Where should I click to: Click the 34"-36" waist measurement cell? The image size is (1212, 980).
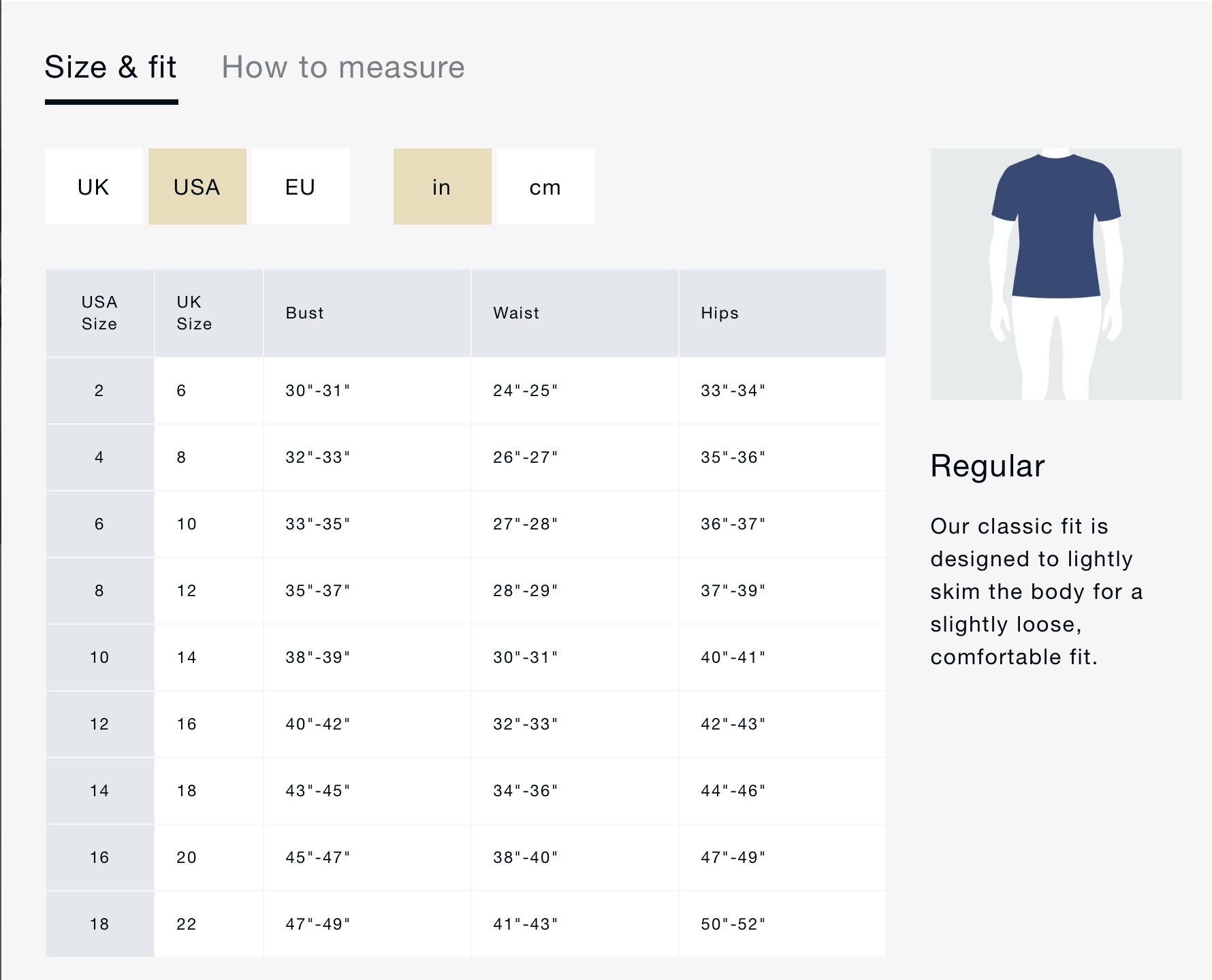(525, 791)
